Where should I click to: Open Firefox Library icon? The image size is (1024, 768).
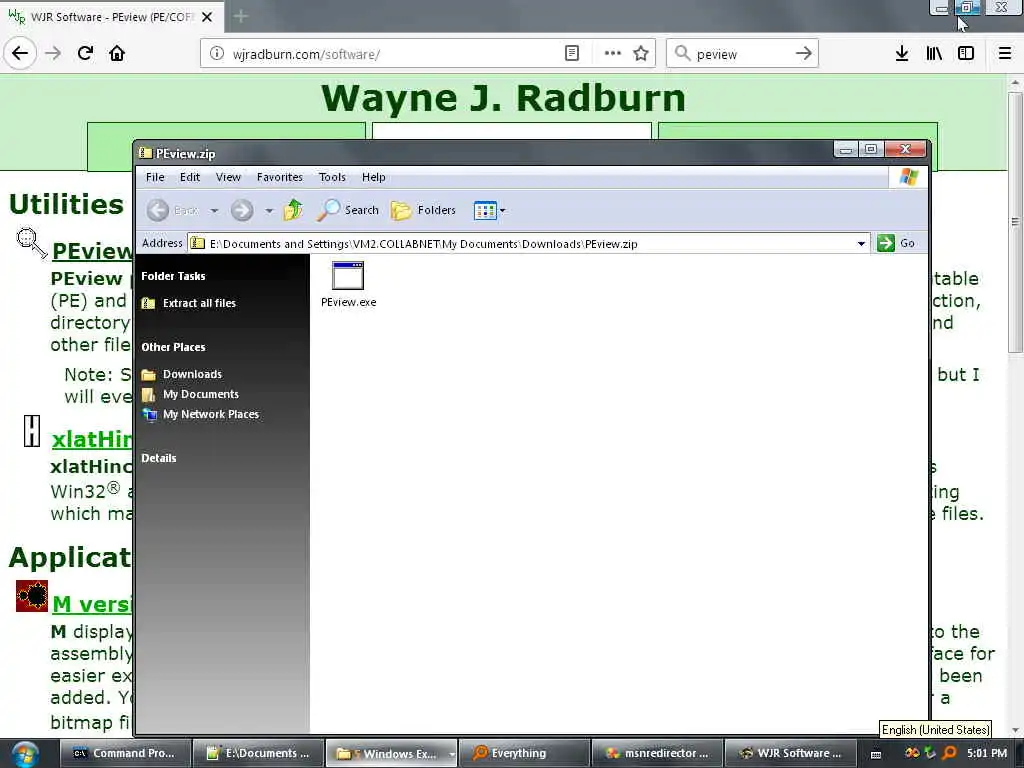(x=934, y=53)
